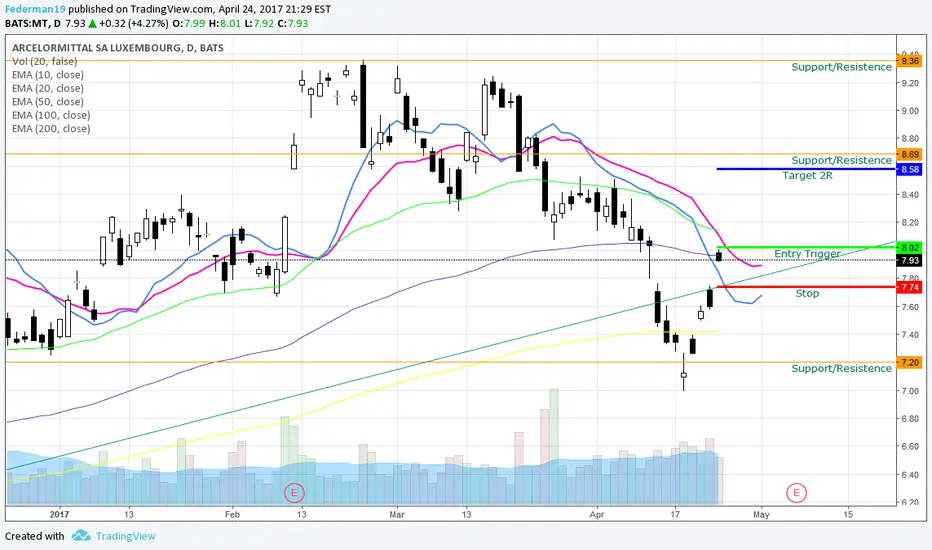This screenshot has height=550, width=932.
Task: Click the 9.00 price axis label
Action: [910, 111]
